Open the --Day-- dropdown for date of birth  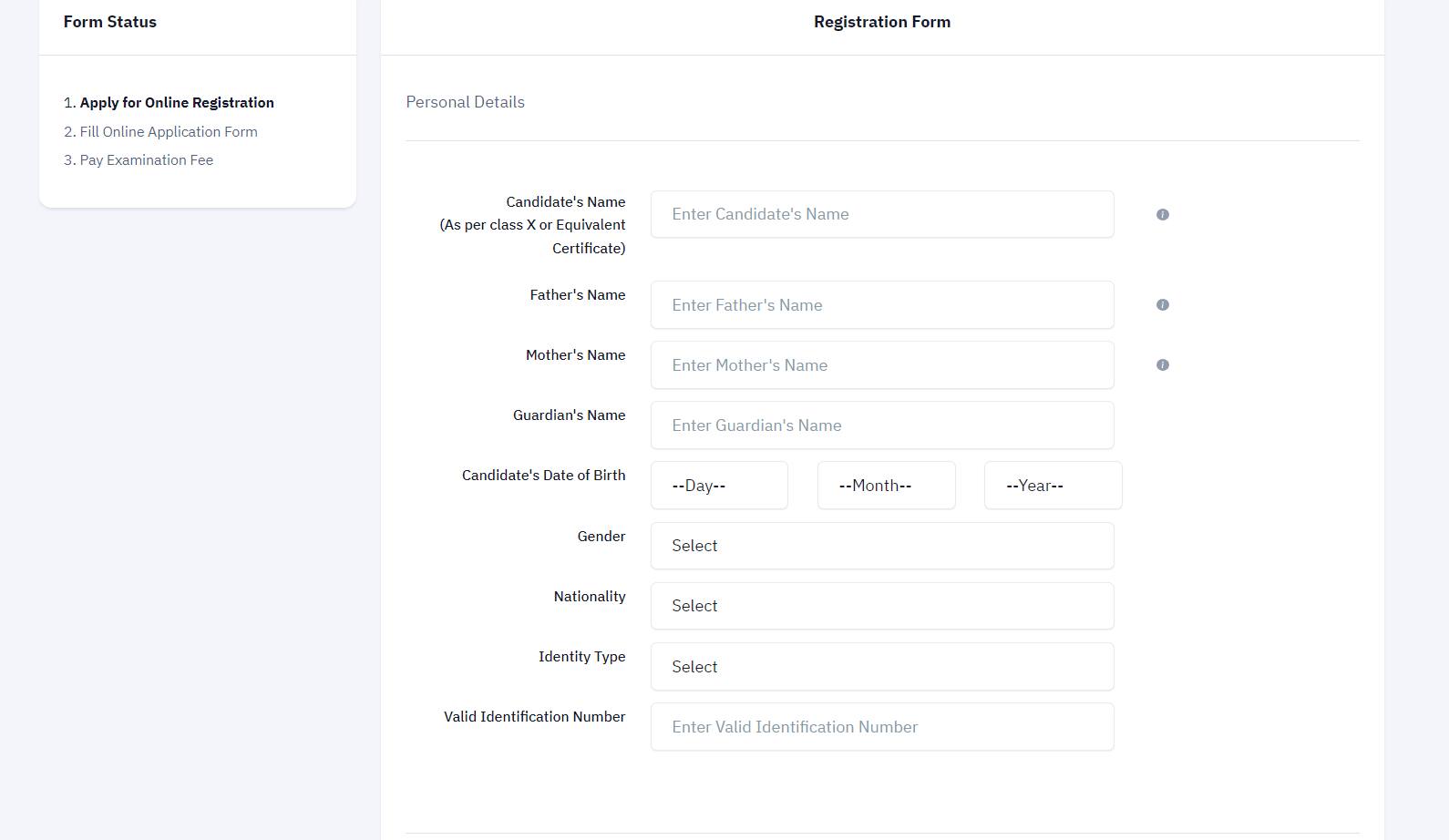point(719,485)
